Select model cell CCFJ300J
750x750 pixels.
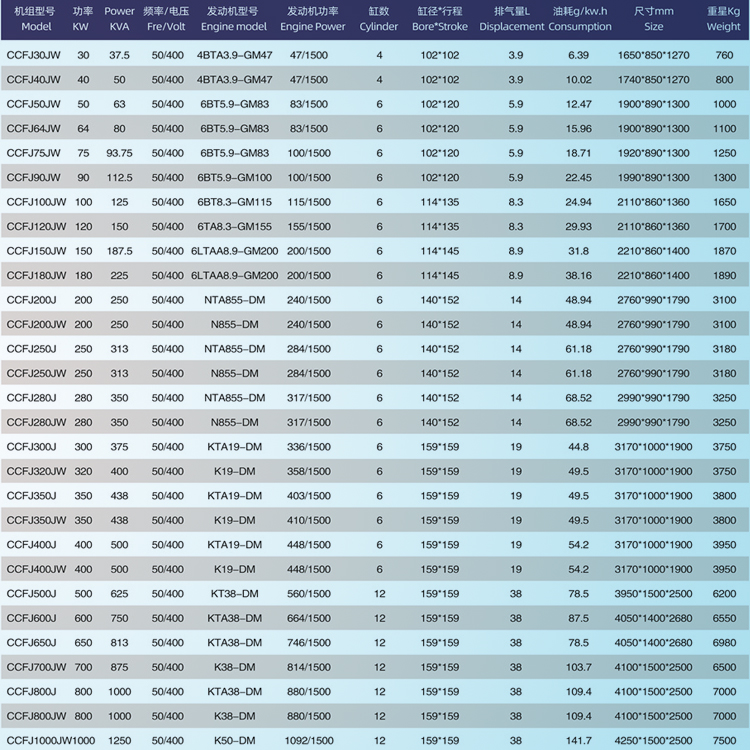click(x=32, y=447)
